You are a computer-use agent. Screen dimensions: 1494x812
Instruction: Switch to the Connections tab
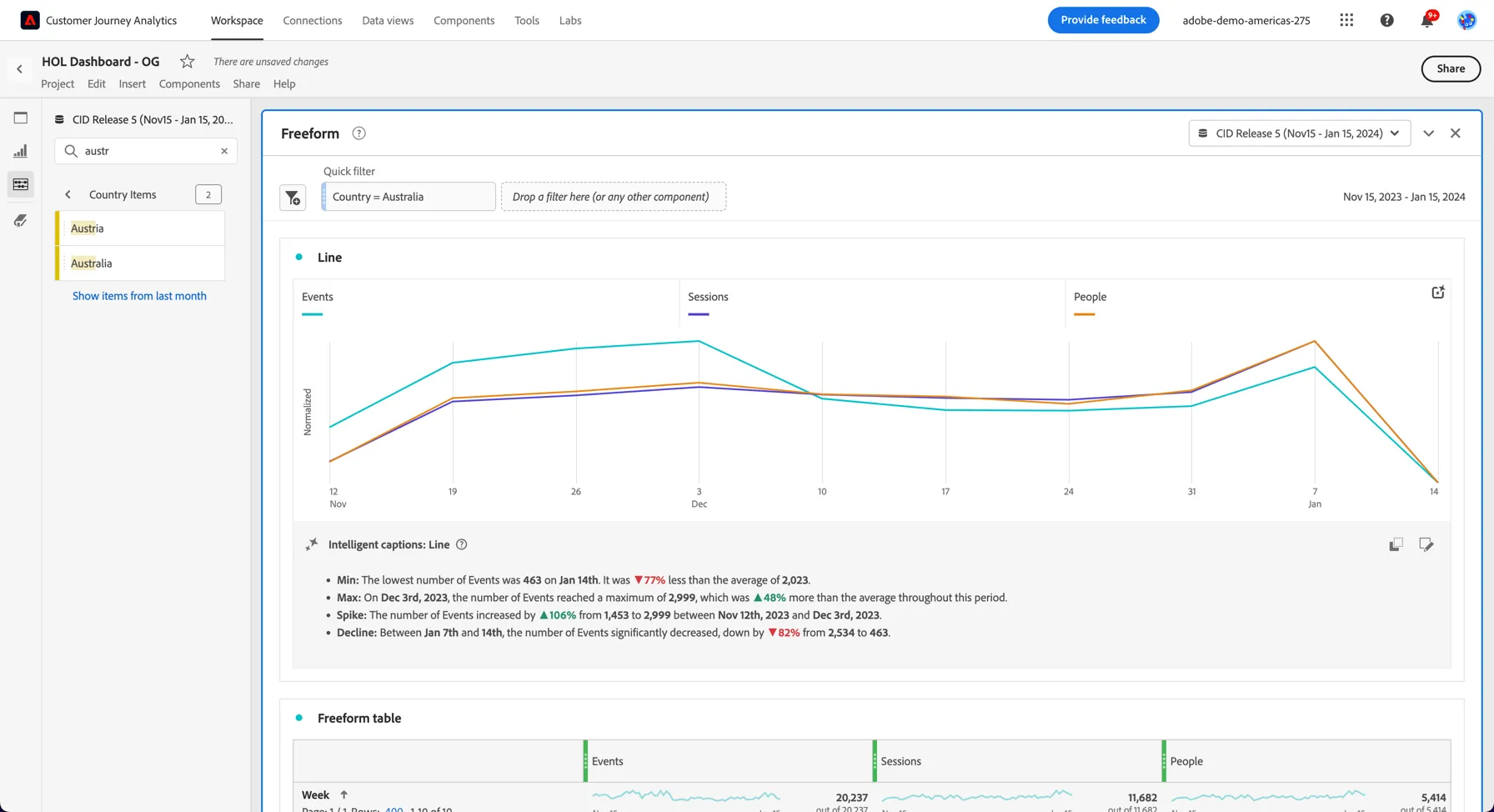[x=313, y=20]
